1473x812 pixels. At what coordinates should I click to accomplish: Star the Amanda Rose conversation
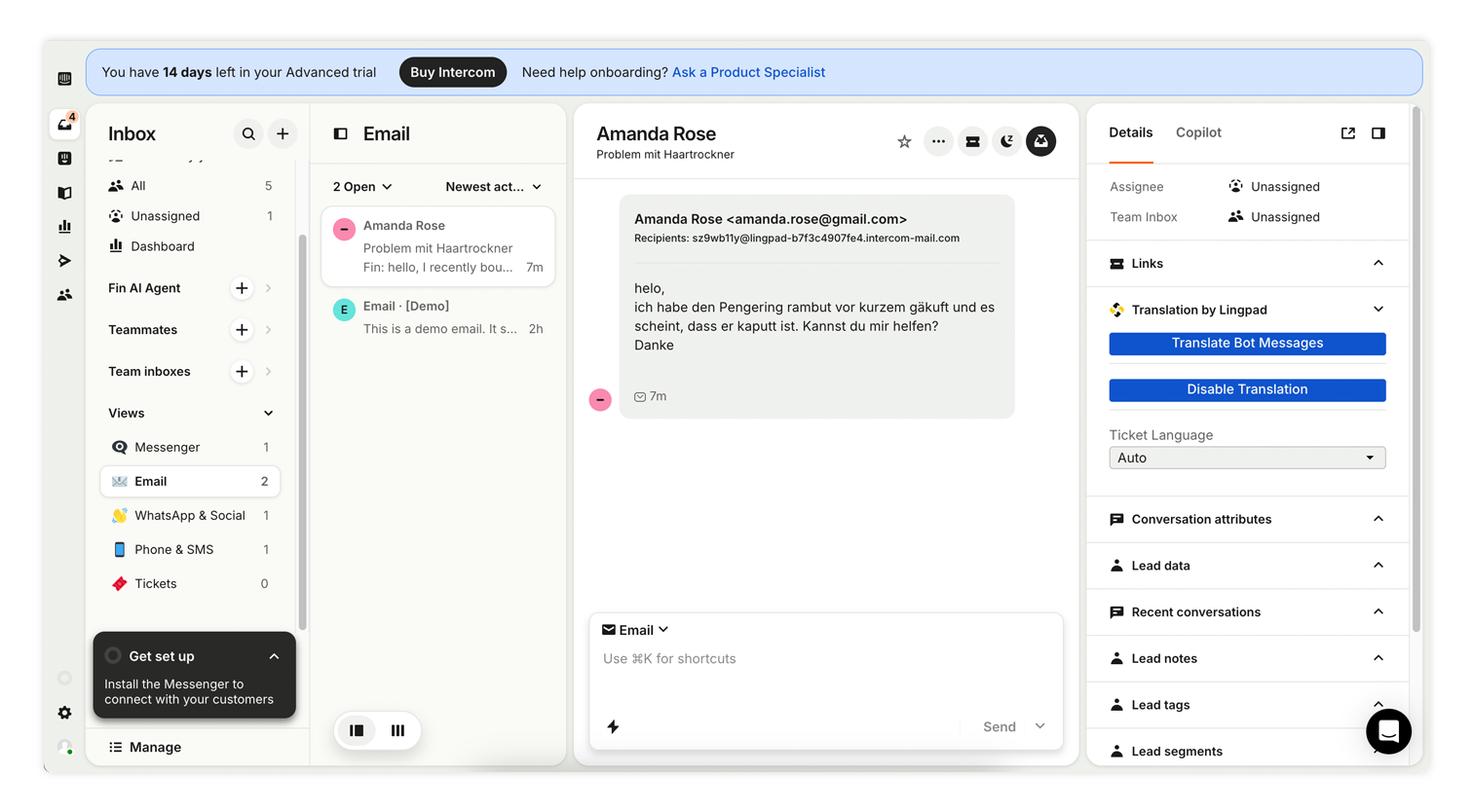(x=904, y=142)
